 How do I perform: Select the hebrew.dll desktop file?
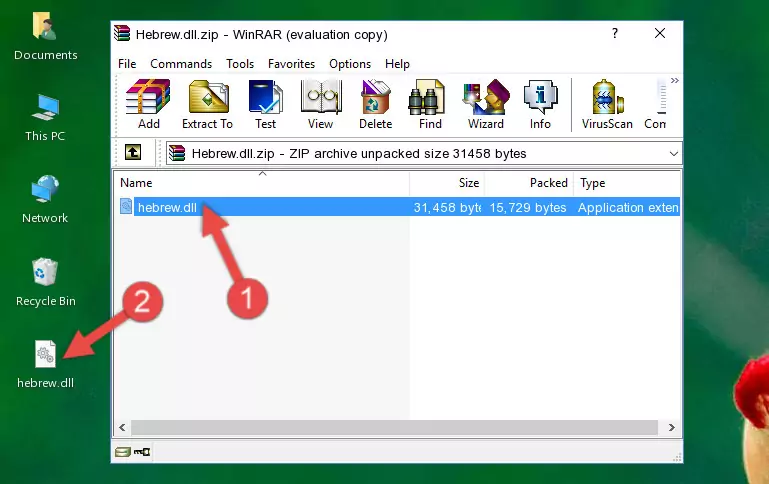click(x=46, y=364)
